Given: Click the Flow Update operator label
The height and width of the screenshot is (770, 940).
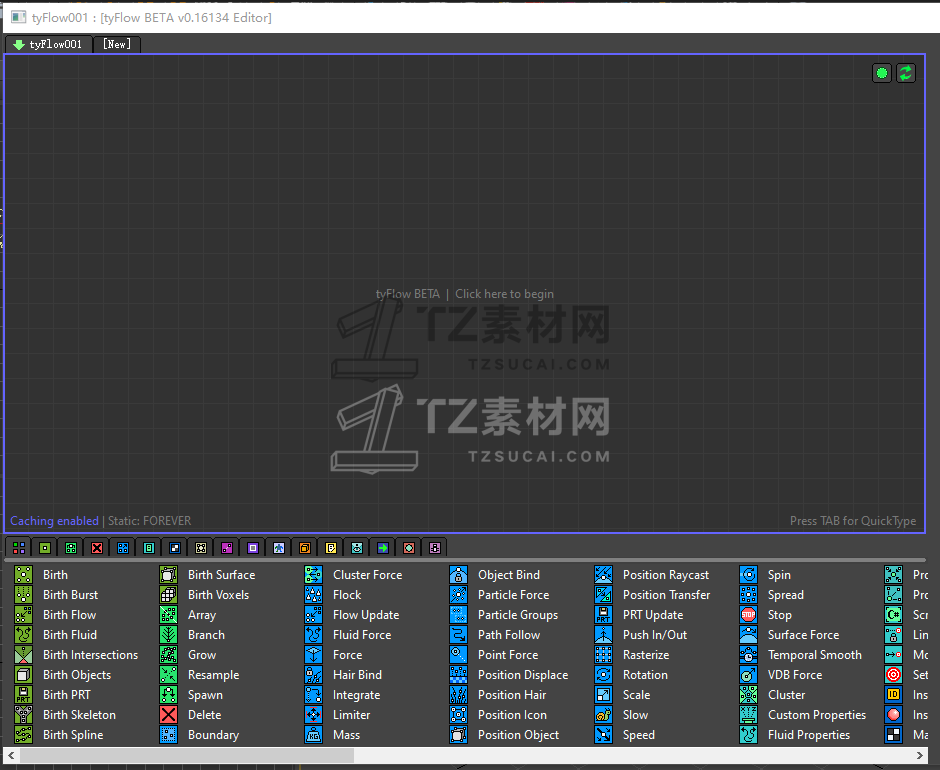Looking at the screenshot, I should pos(366,615).
